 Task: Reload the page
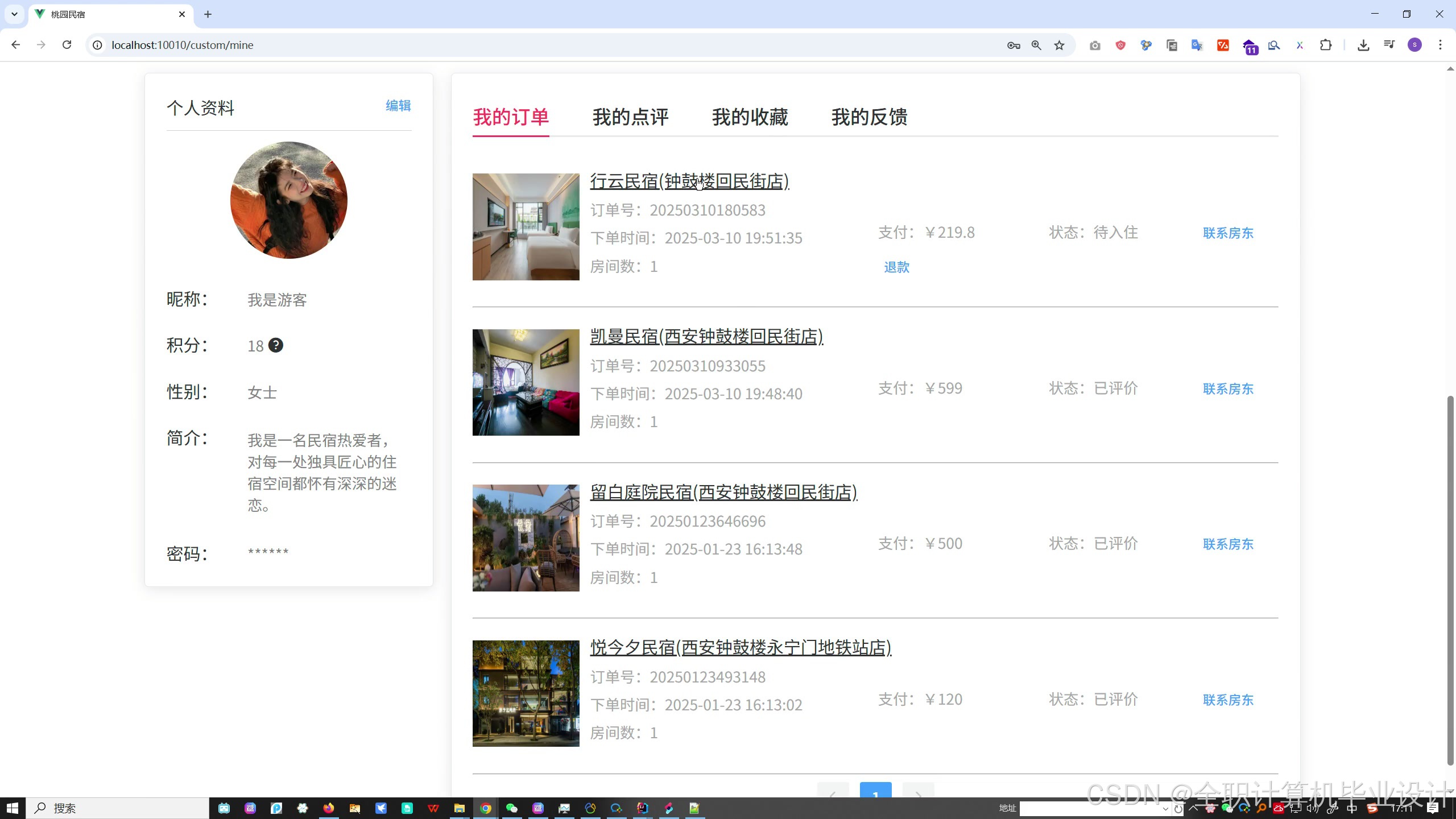67,45
